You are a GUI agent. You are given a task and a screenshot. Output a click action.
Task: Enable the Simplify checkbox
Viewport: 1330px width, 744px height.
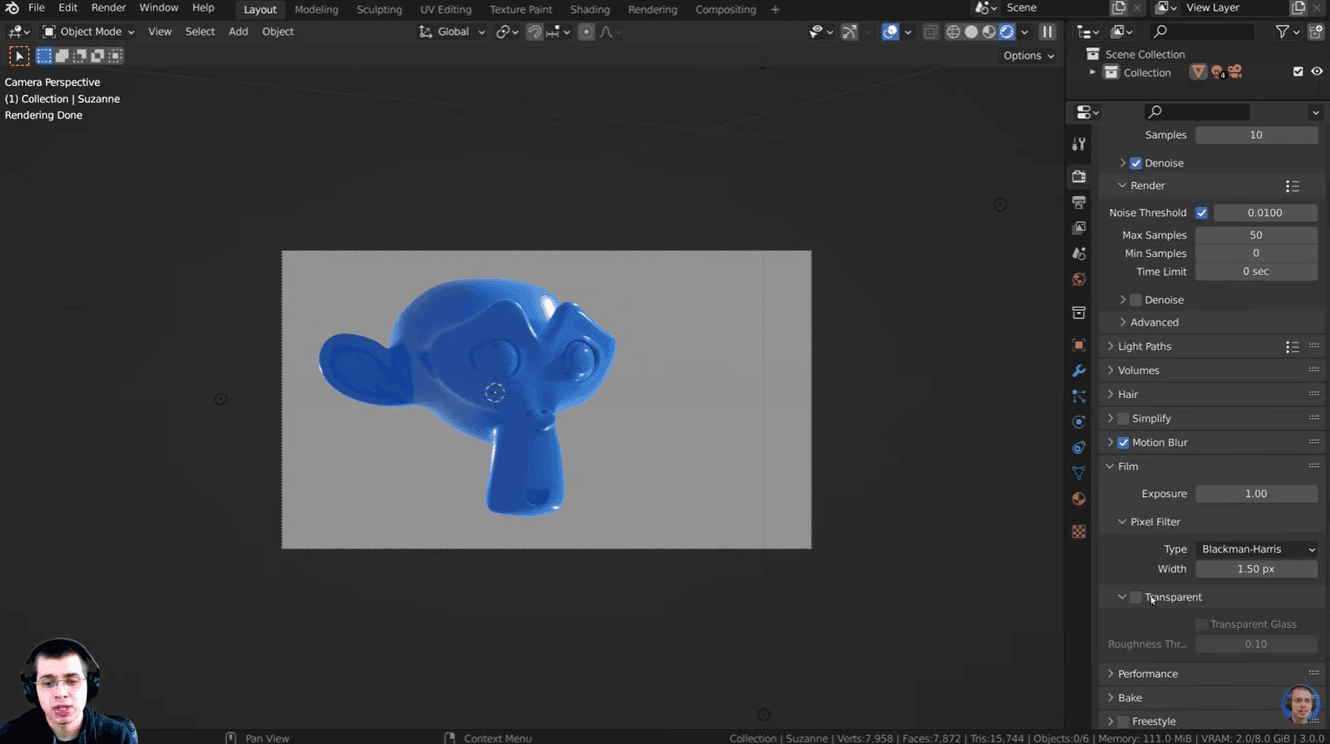click(1123, 419)
